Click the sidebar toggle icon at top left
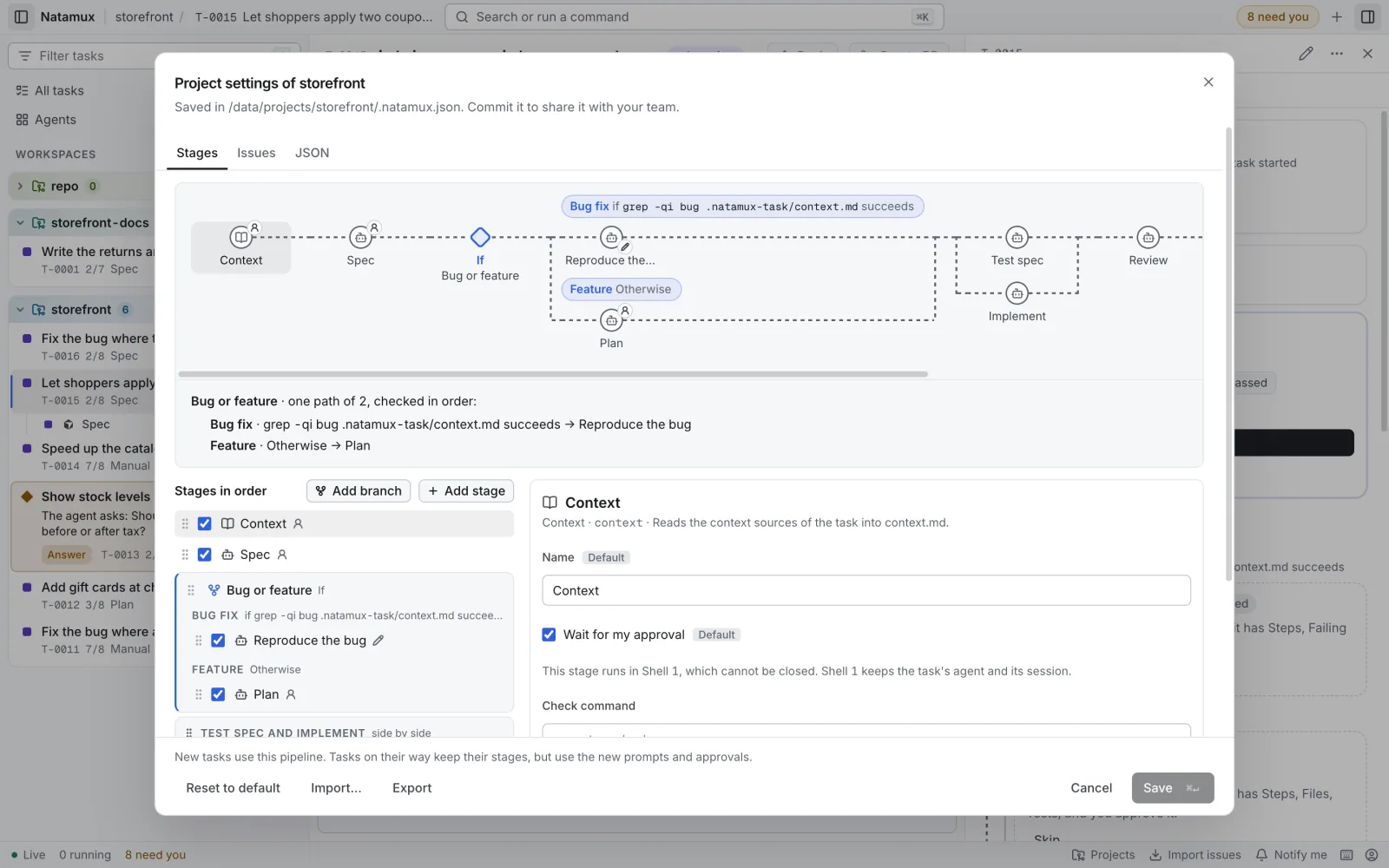The width and height of the screenshot is (1389, 868). coord(22,16)
